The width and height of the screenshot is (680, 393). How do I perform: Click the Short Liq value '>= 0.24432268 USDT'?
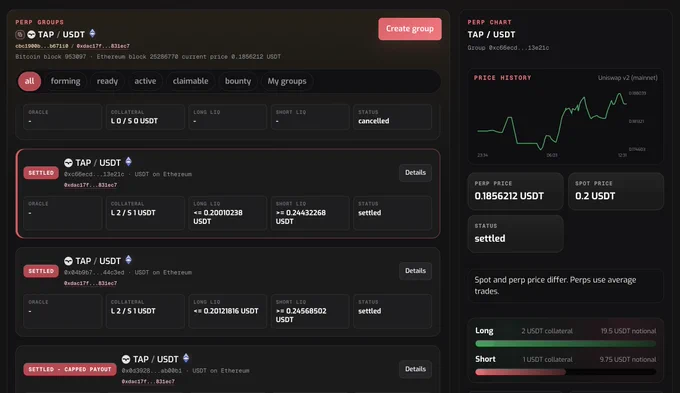tap(301, 217)
